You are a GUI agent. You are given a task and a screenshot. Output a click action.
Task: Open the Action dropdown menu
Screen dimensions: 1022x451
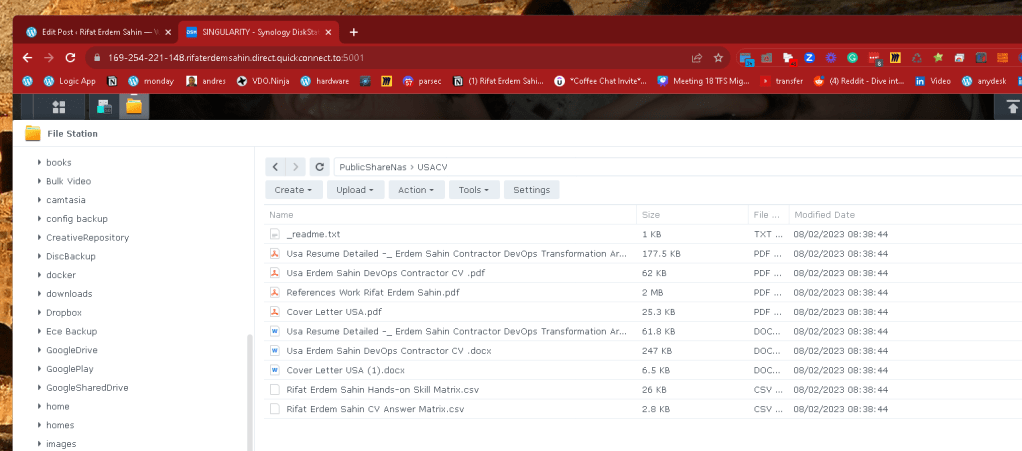pyautogui.click(x=416, y=190)
